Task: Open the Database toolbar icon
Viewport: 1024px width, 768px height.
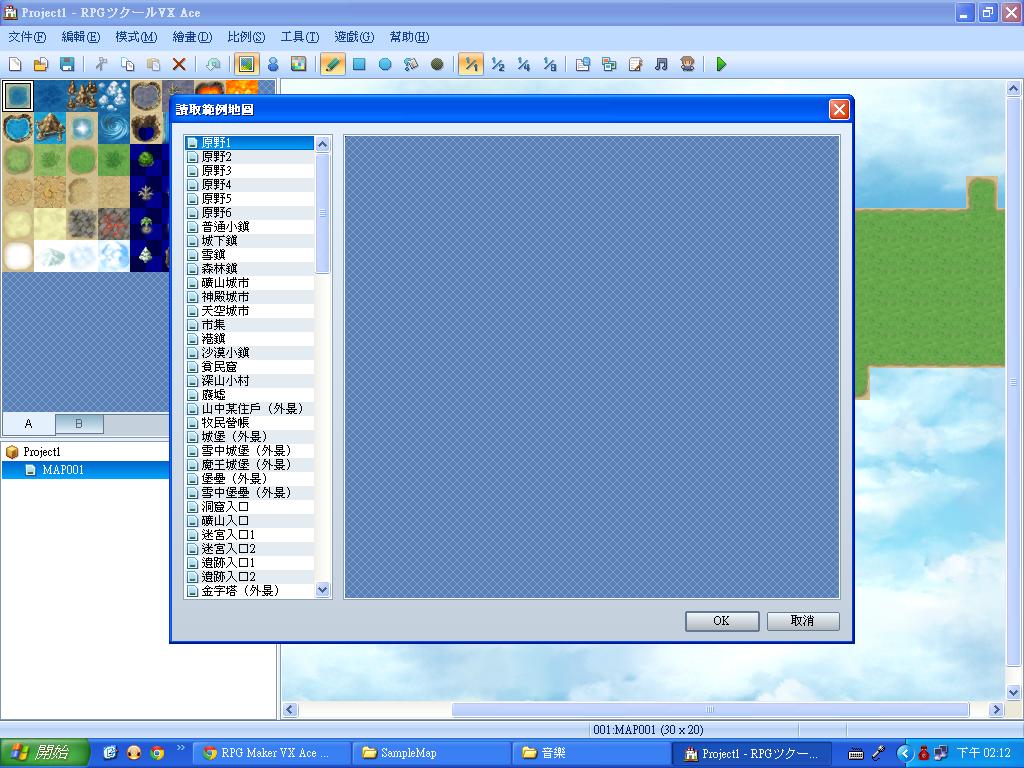Action: coord(583,64)
